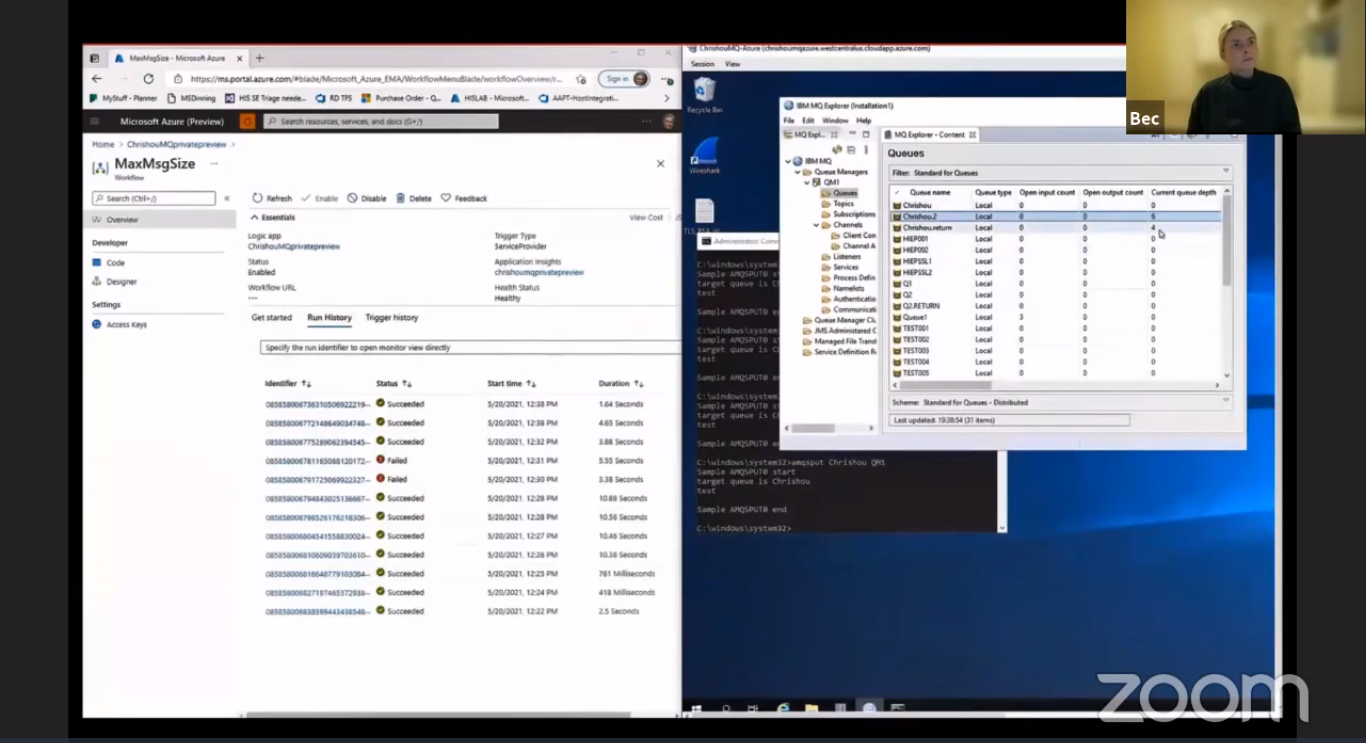This screenshot has width=1366, height=743.
Task: Open the RD TFS bookmark
Action: (334, 98)
